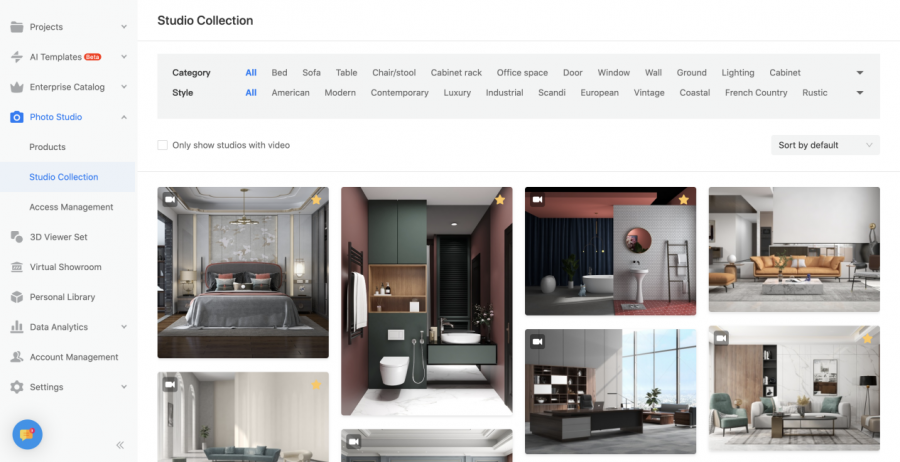Filter category by Office space
This screenshot has height=462, width=900.
coord(522,73)
